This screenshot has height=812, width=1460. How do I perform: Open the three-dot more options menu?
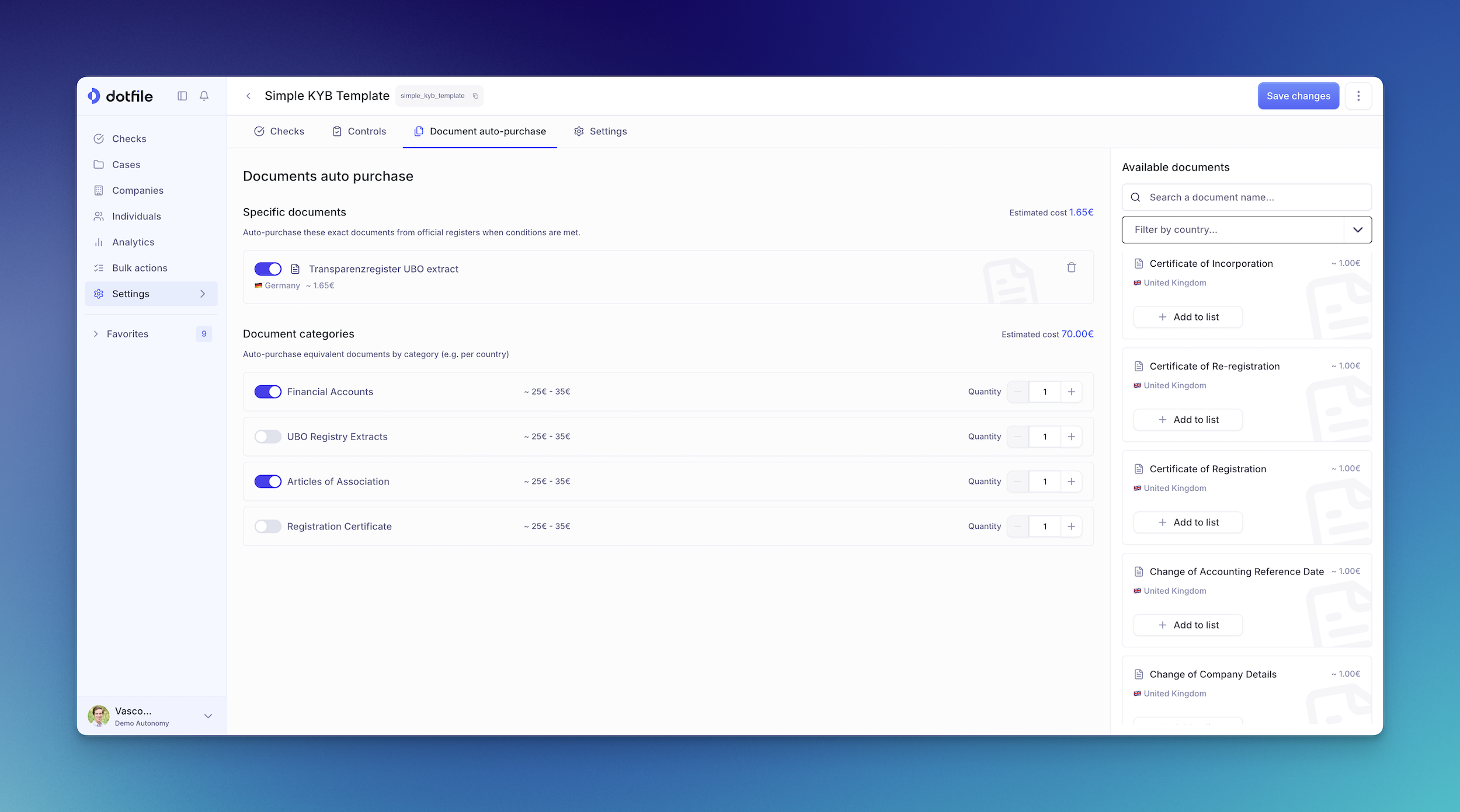pyautogui.click(x=1358, y=96)
